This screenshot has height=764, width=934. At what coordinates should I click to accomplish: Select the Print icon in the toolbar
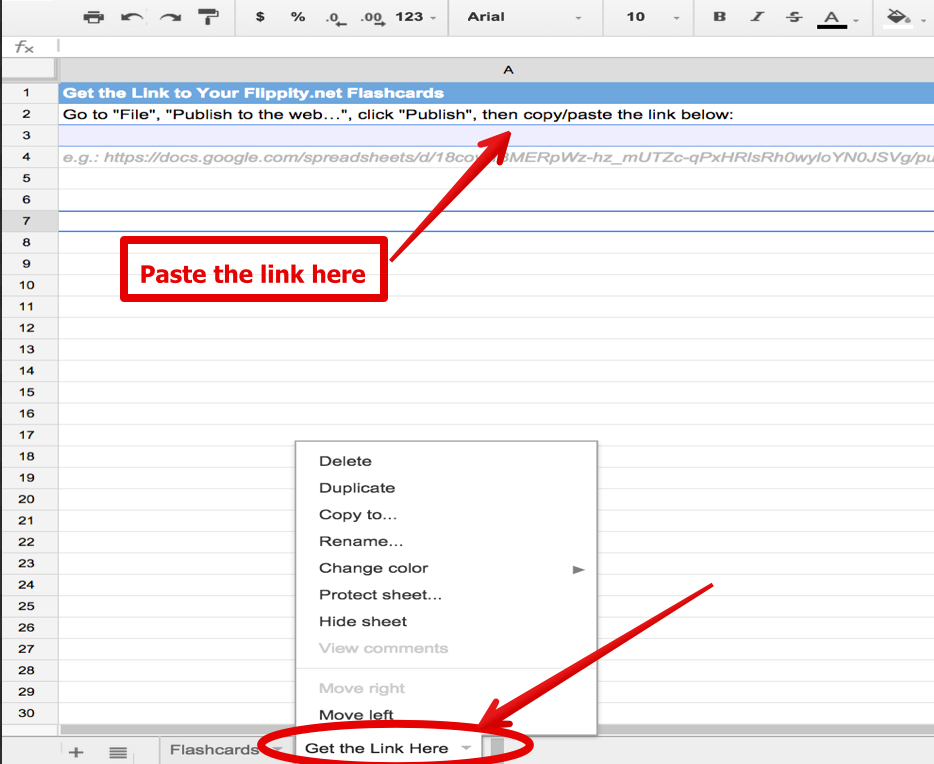[94, 17]
